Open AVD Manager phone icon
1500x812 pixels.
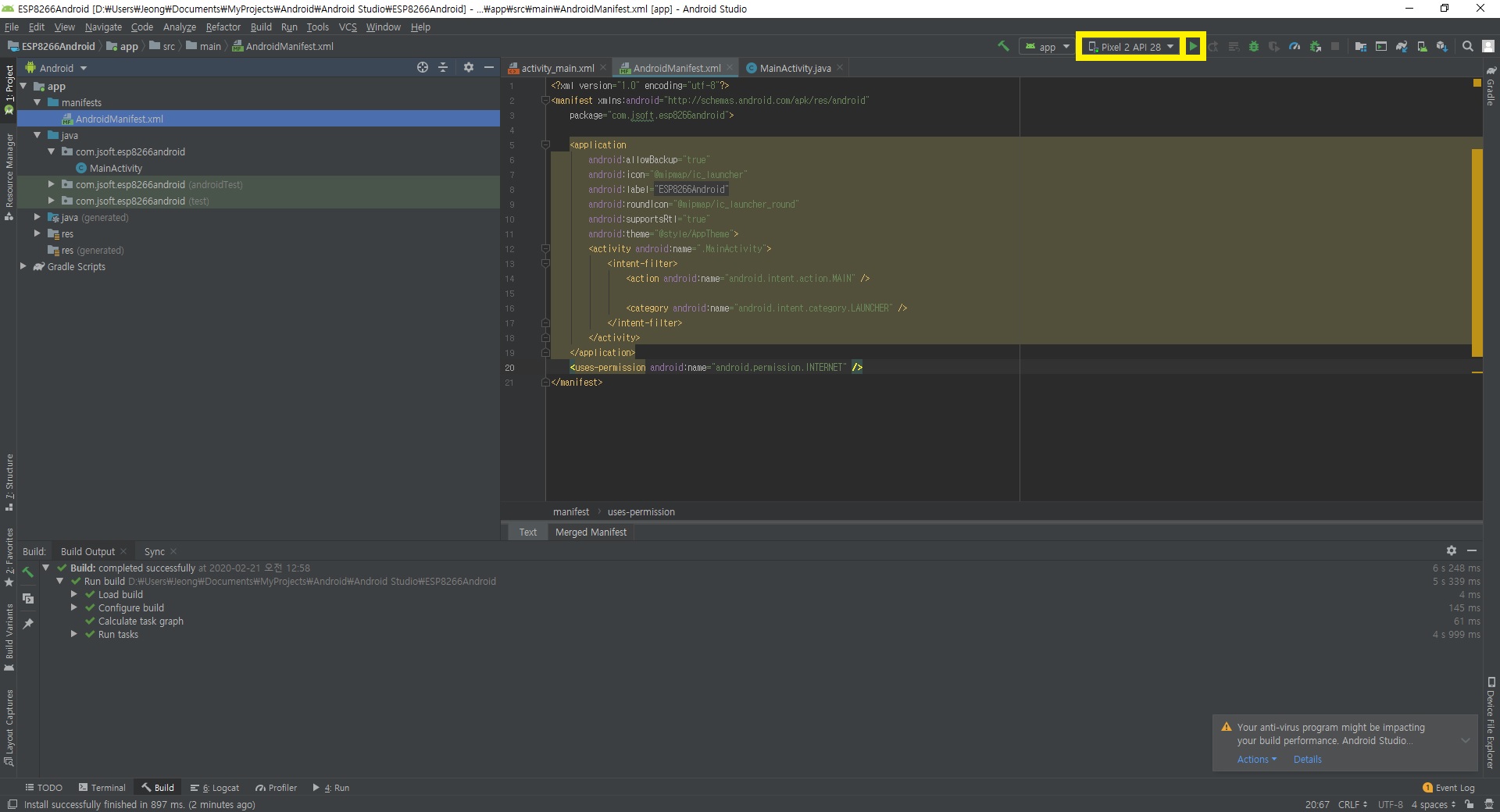tap(1422, 47)
